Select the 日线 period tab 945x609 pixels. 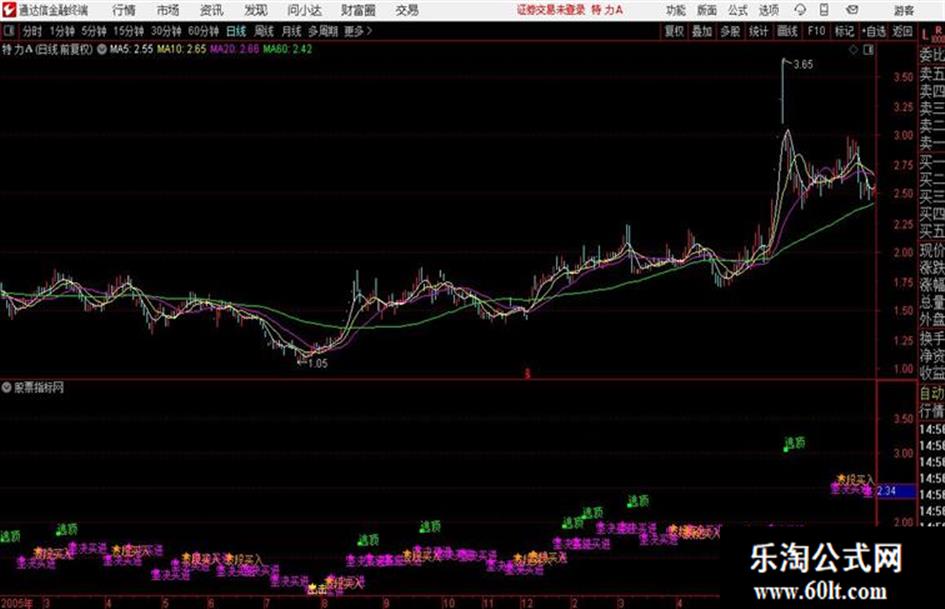(236, 31)
